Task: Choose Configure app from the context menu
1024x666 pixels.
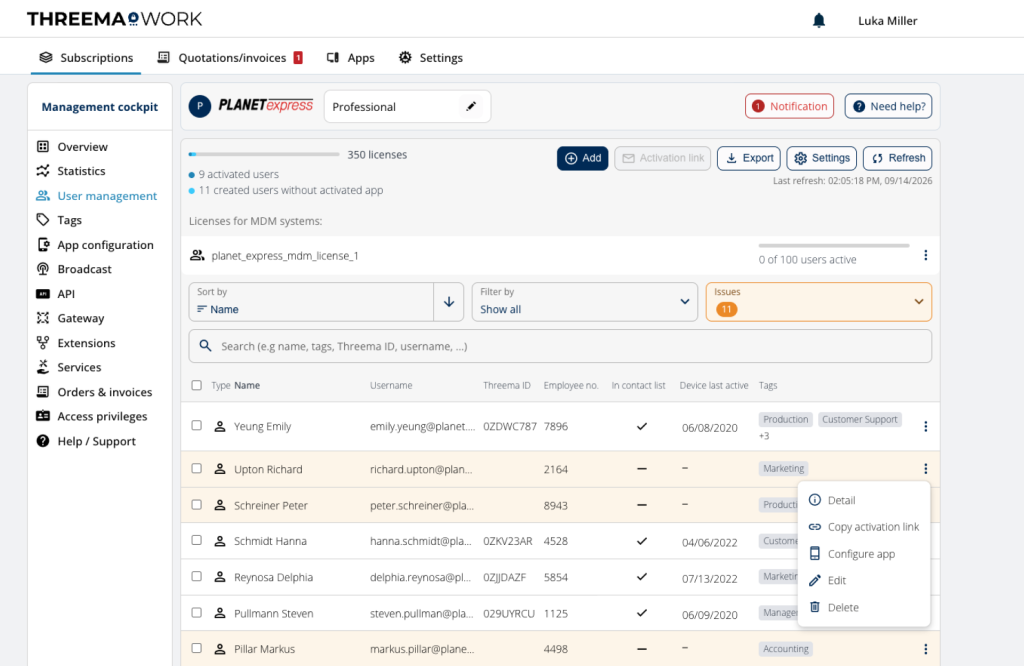Action: [x=863, y=554]
